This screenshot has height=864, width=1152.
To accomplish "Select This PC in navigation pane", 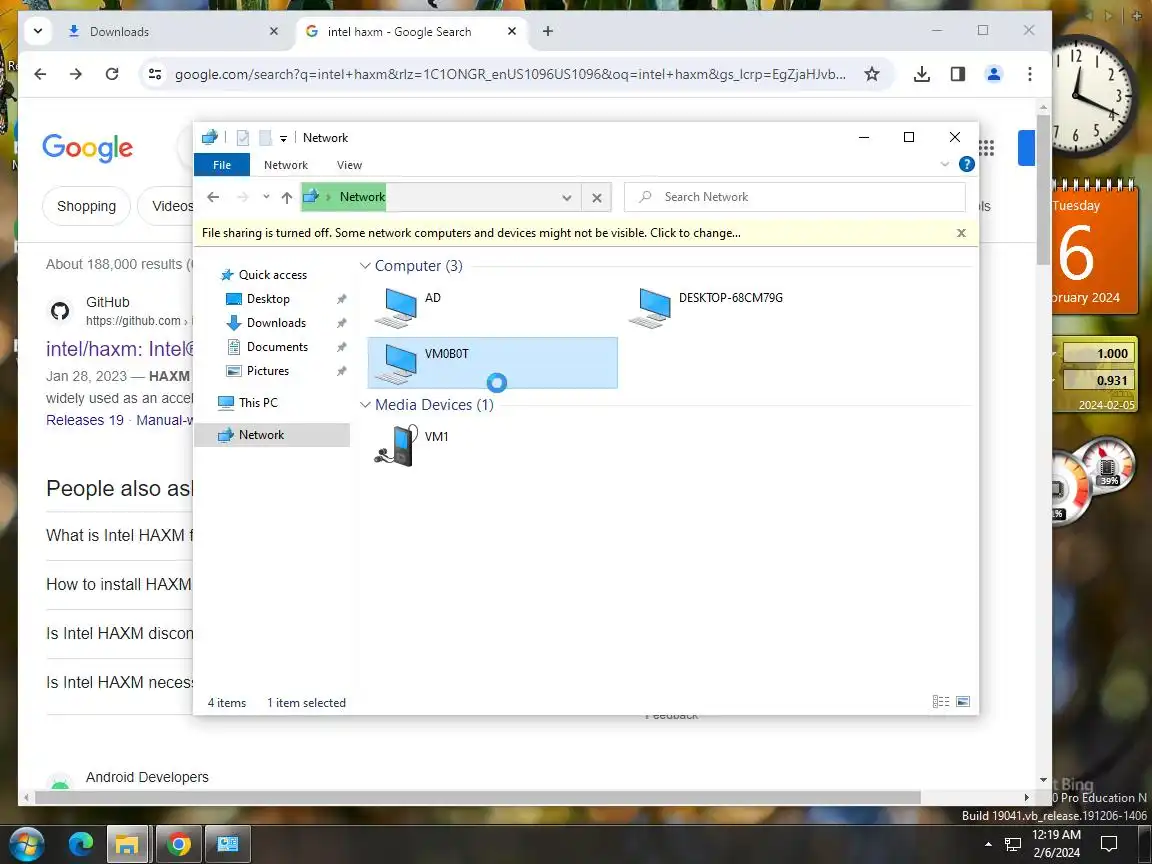I will pos(258,403).
